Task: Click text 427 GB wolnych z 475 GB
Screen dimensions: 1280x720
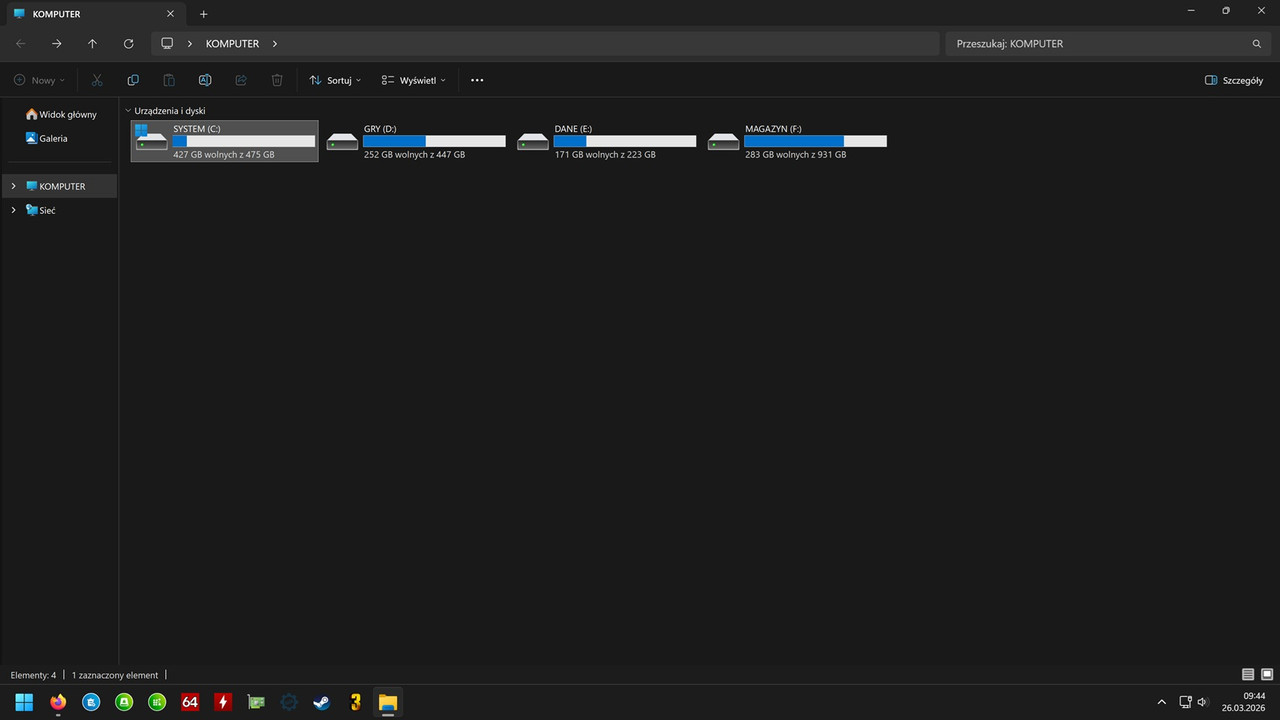Action: (x=223, y=155)
